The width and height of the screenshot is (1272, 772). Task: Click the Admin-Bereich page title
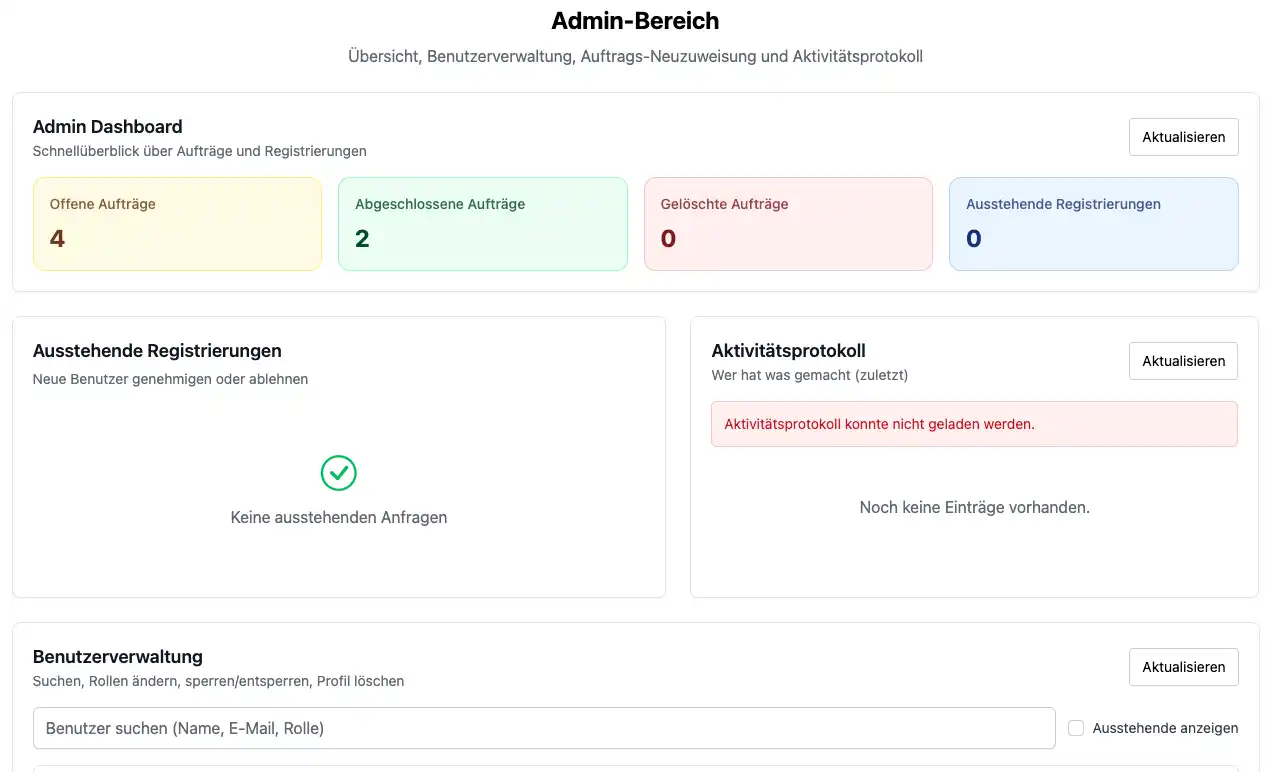(x=635, y=21)
